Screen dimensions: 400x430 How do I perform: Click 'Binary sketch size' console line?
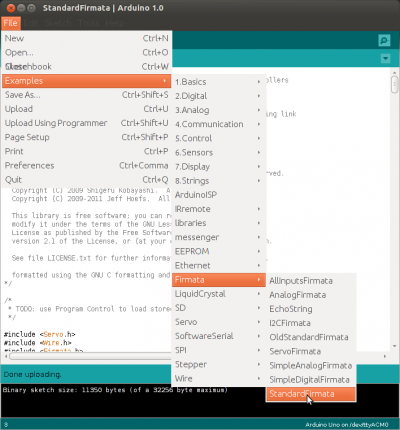[115, 390]
